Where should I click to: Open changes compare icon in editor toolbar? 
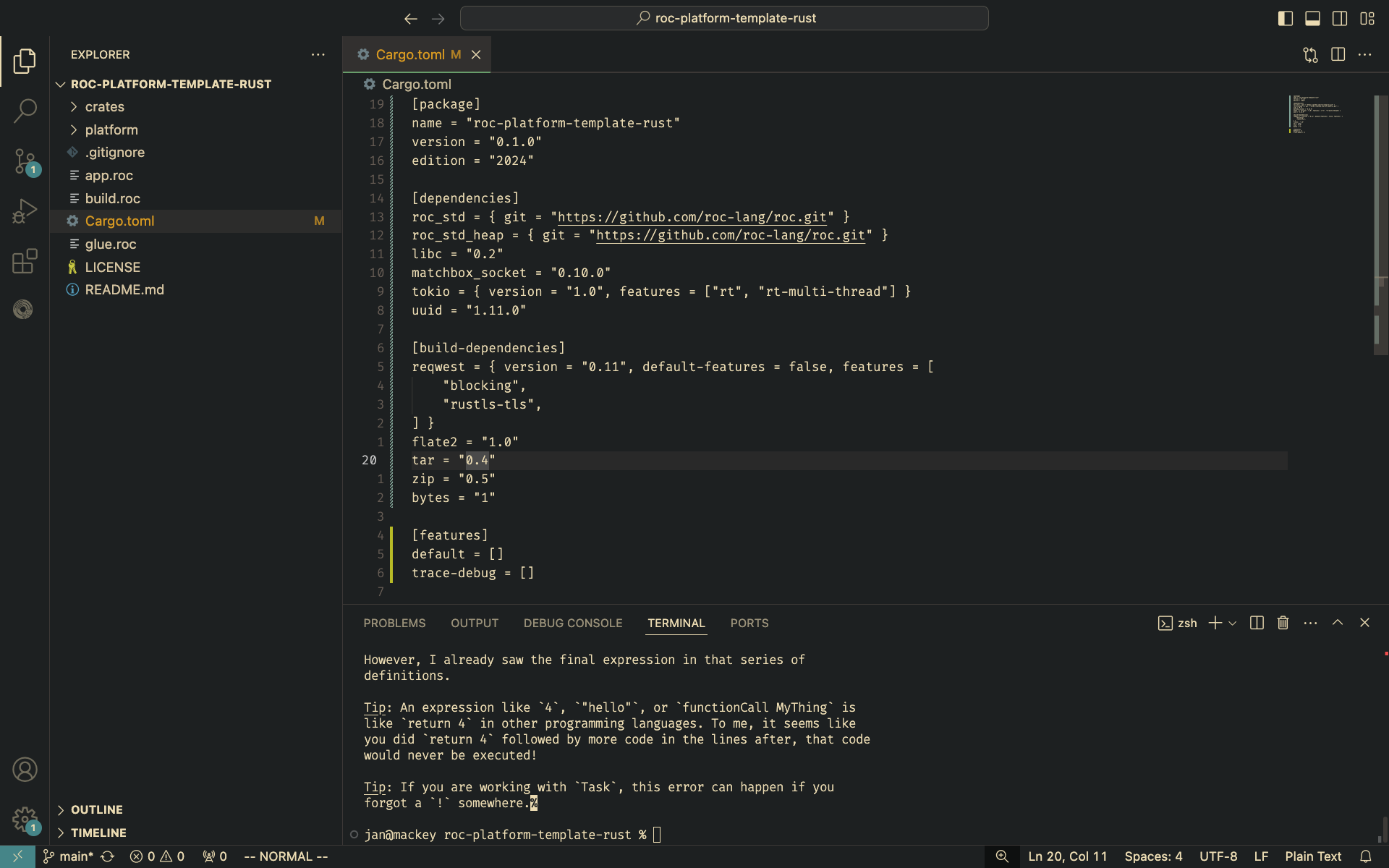point(1310,55)
